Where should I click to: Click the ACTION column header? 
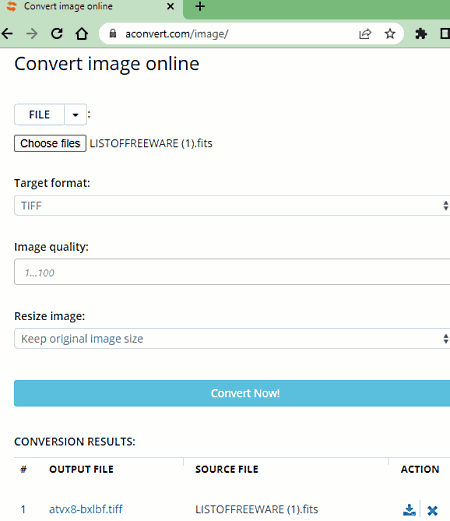tap(420, 469)
